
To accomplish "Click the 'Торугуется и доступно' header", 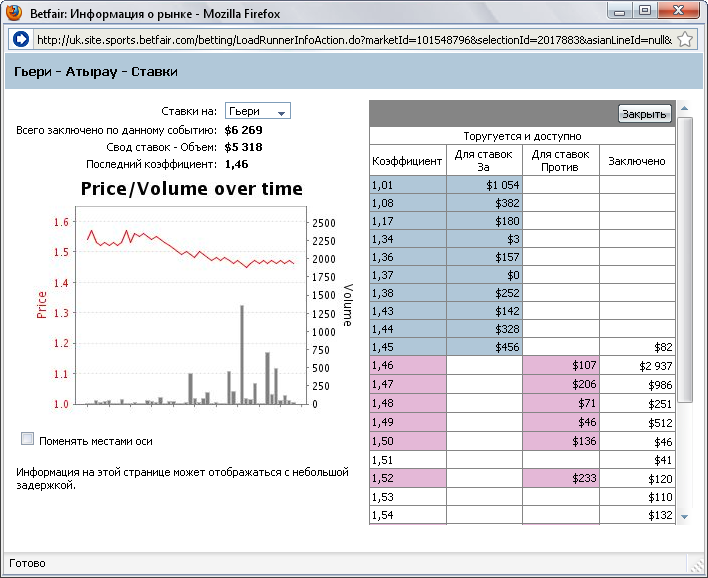I will pos(522,136).
